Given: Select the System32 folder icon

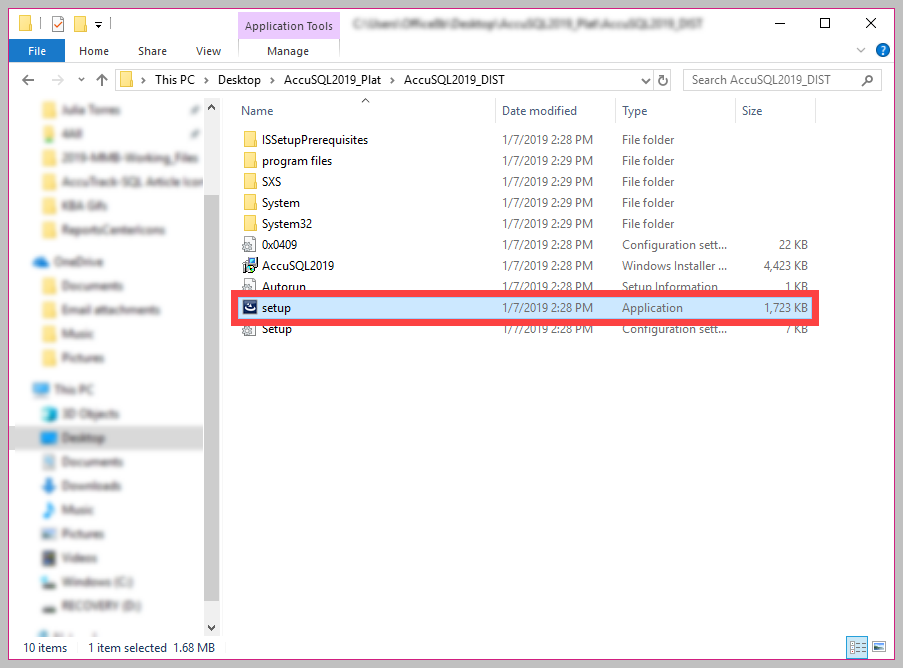Looking at the screenshot, I should 249,223.
